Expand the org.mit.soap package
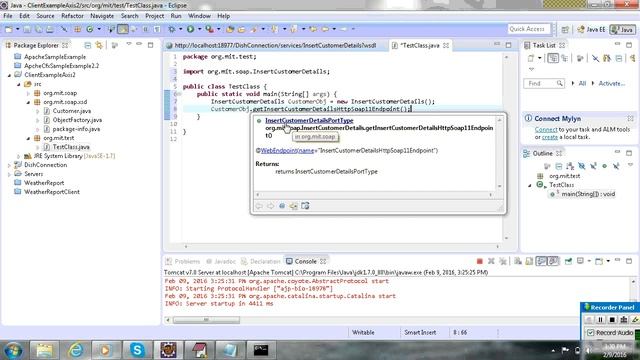 [x=28, y=93]
